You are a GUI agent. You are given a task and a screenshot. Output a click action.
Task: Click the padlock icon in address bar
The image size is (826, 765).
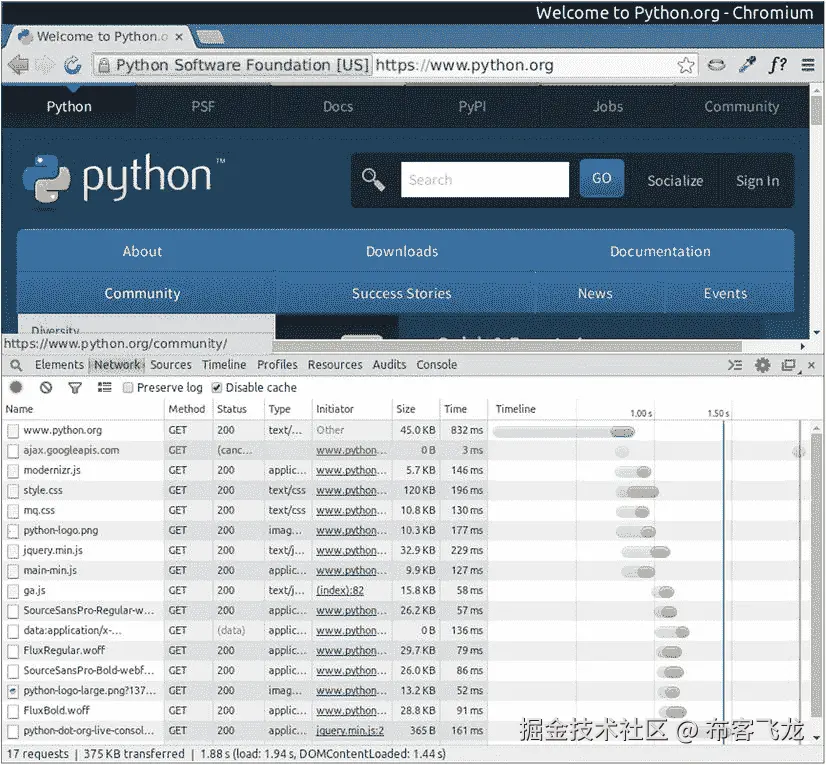(x=104, y=65)
